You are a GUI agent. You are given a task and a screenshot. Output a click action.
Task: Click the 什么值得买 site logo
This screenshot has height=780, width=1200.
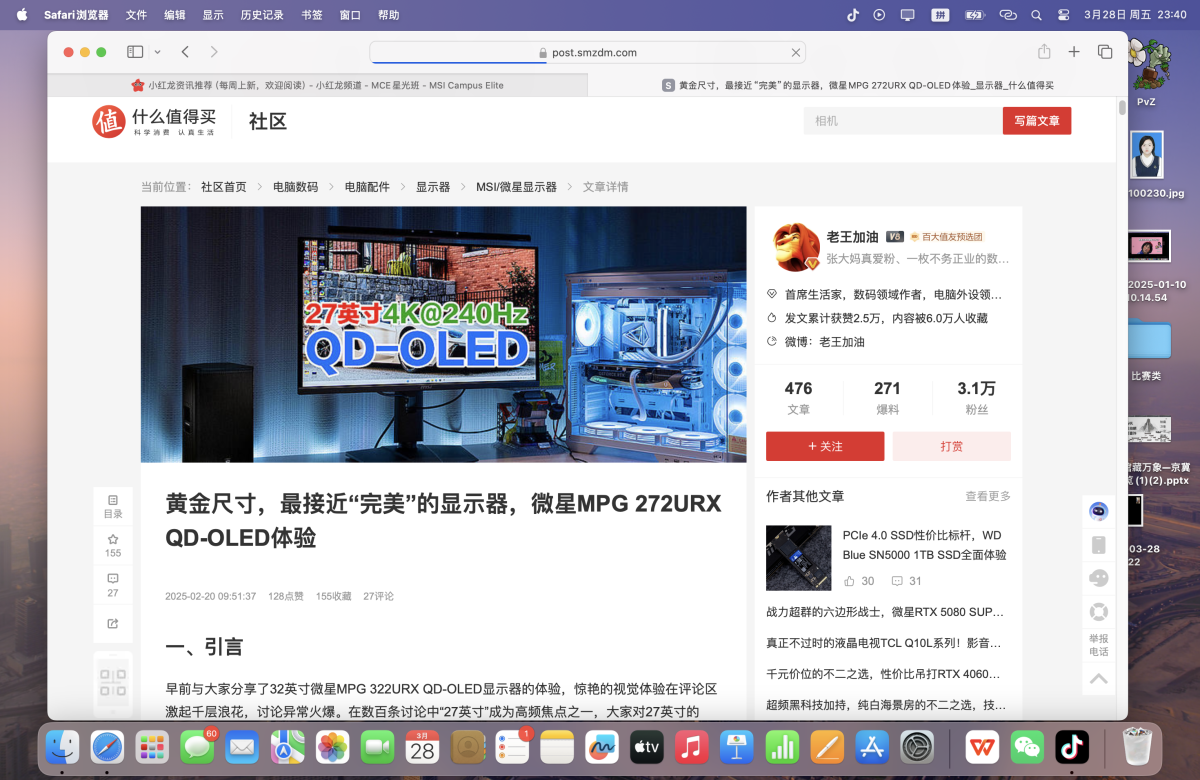click(154, 121)
